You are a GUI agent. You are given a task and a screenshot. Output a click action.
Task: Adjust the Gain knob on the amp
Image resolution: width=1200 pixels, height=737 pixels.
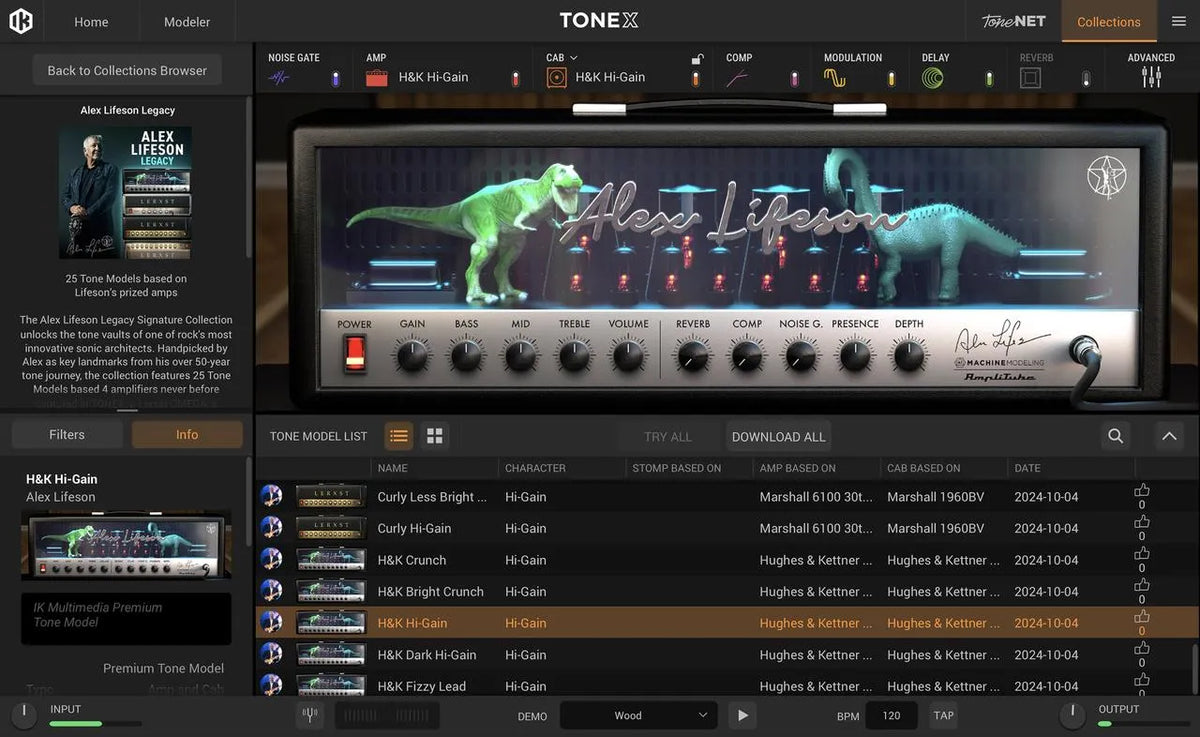point(411,352)
